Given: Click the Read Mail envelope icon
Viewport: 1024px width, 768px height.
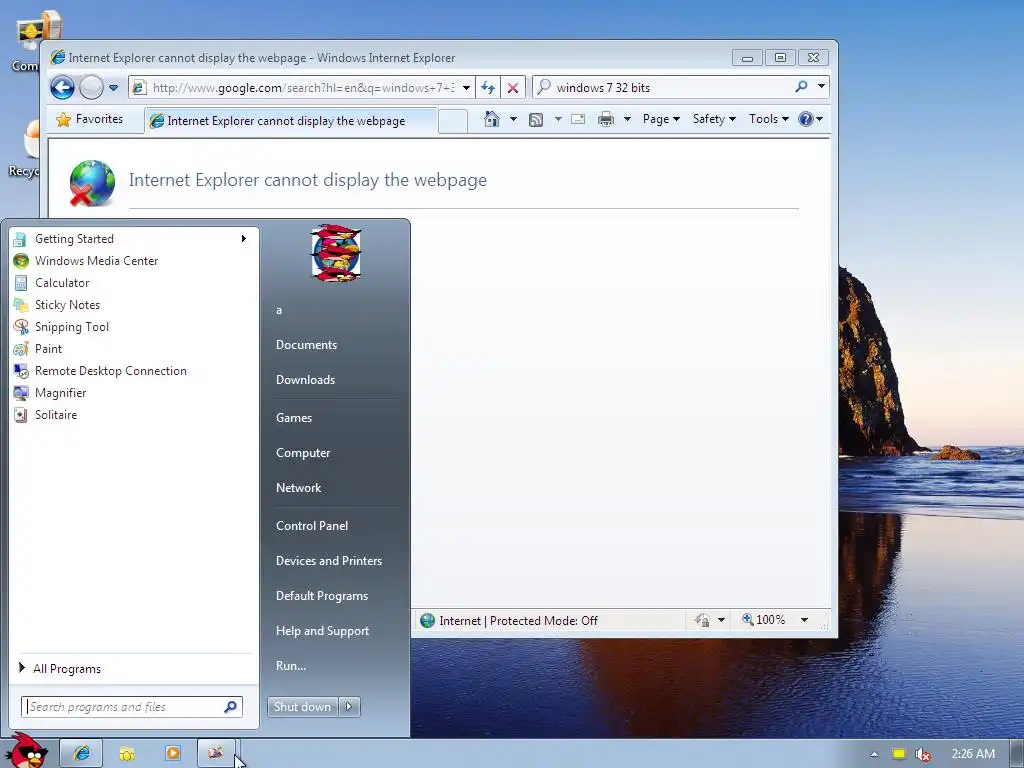Looking at the screenshot, I should [x=578, y=120].
